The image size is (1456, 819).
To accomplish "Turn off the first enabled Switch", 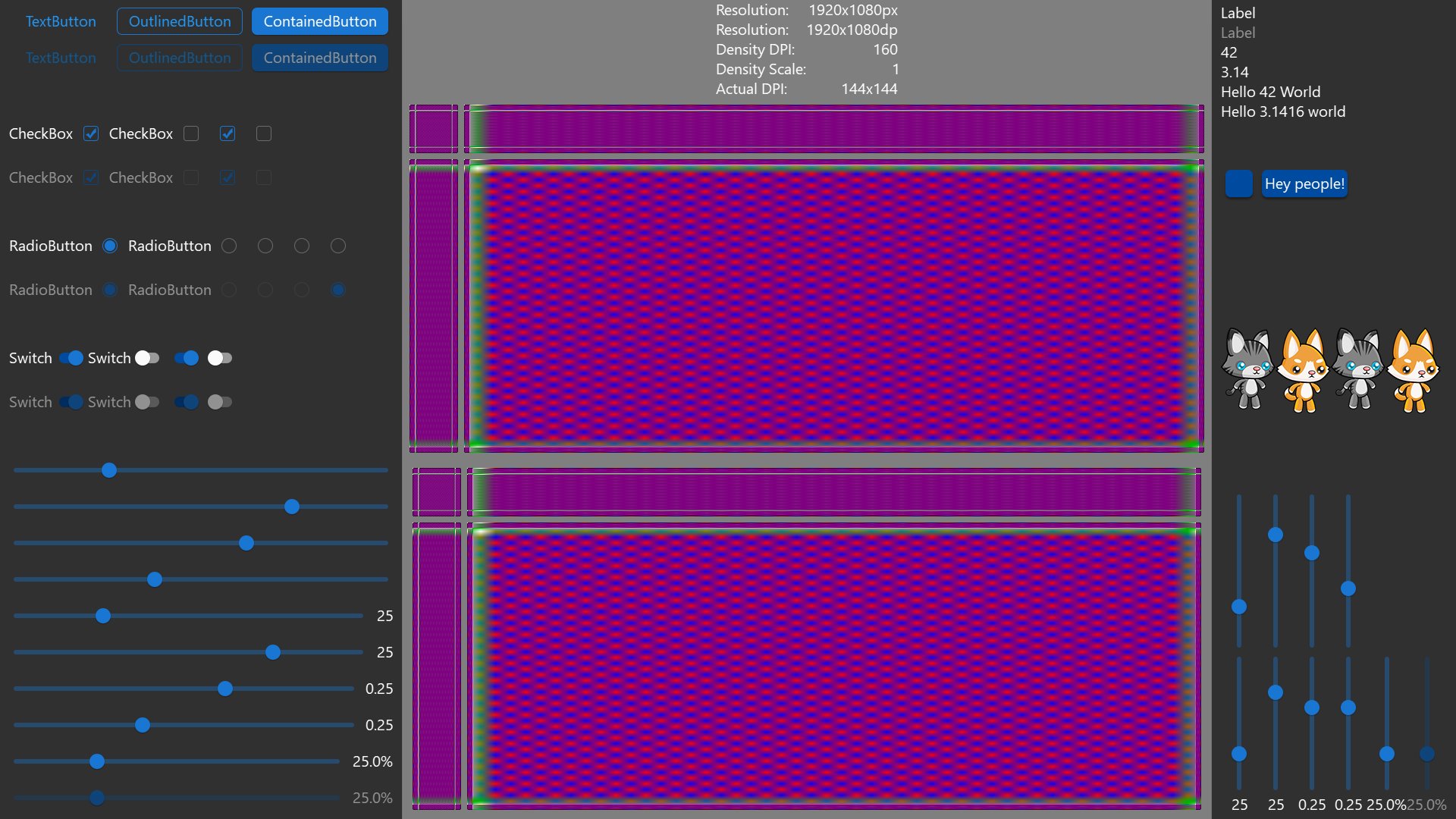I will click(71, 358).
